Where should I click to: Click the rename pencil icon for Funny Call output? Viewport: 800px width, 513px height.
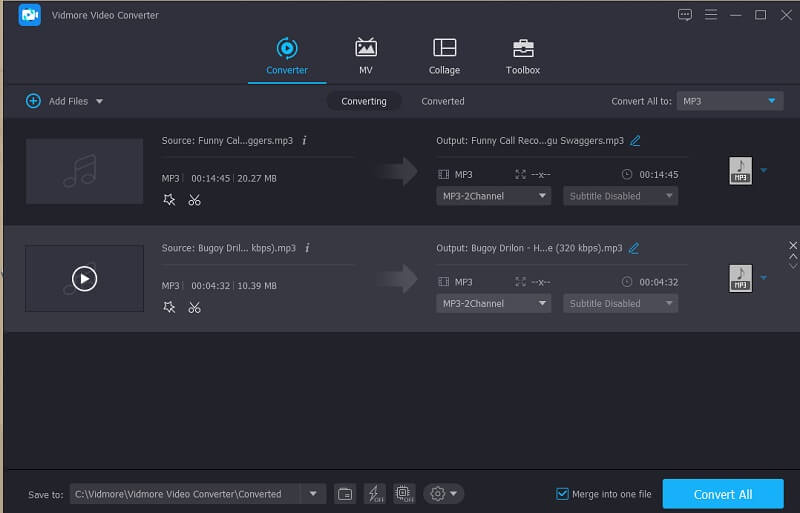click(x=635, y=141)
